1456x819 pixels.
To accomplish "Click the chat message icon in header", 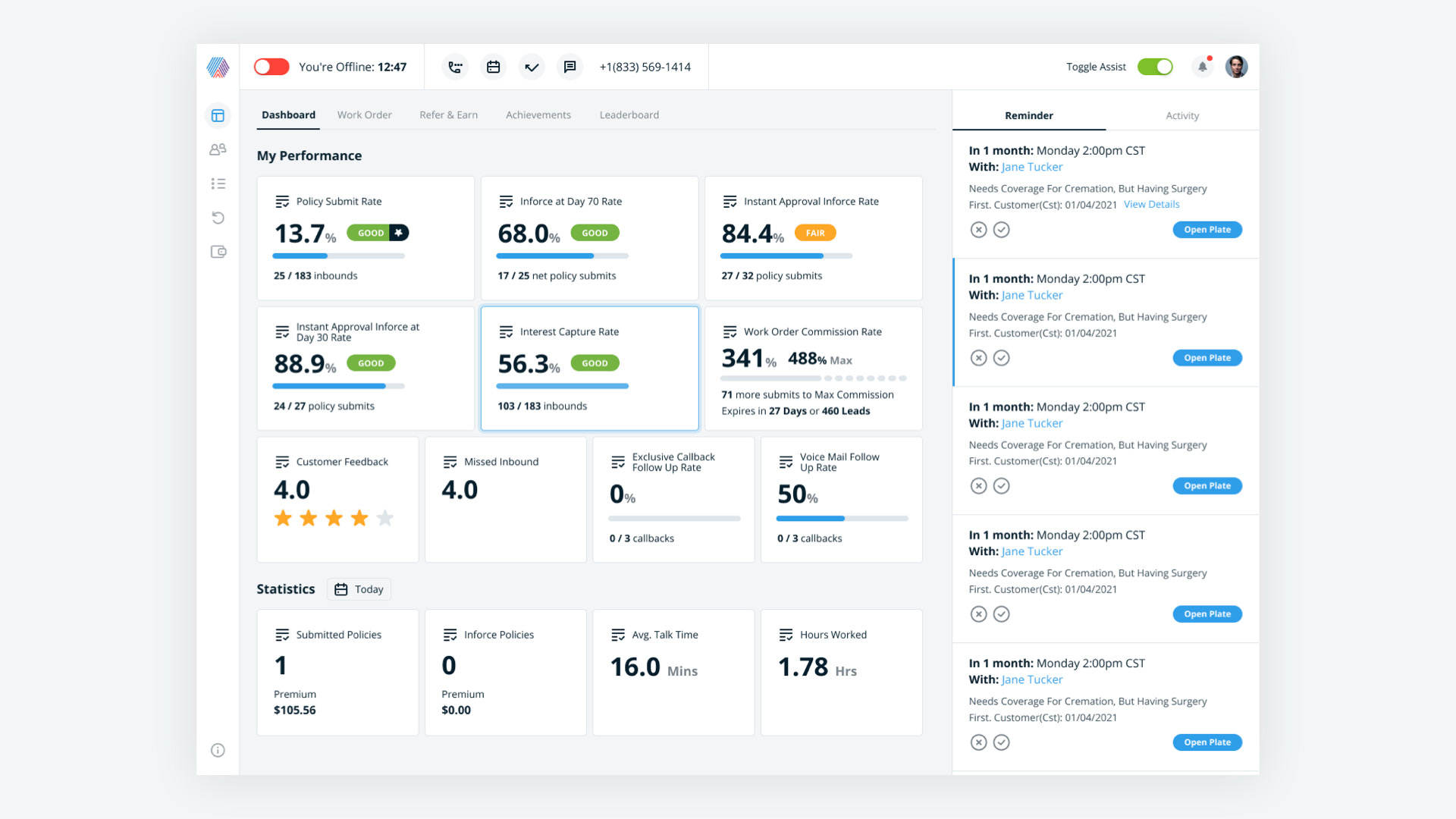I will click(570, 67).
